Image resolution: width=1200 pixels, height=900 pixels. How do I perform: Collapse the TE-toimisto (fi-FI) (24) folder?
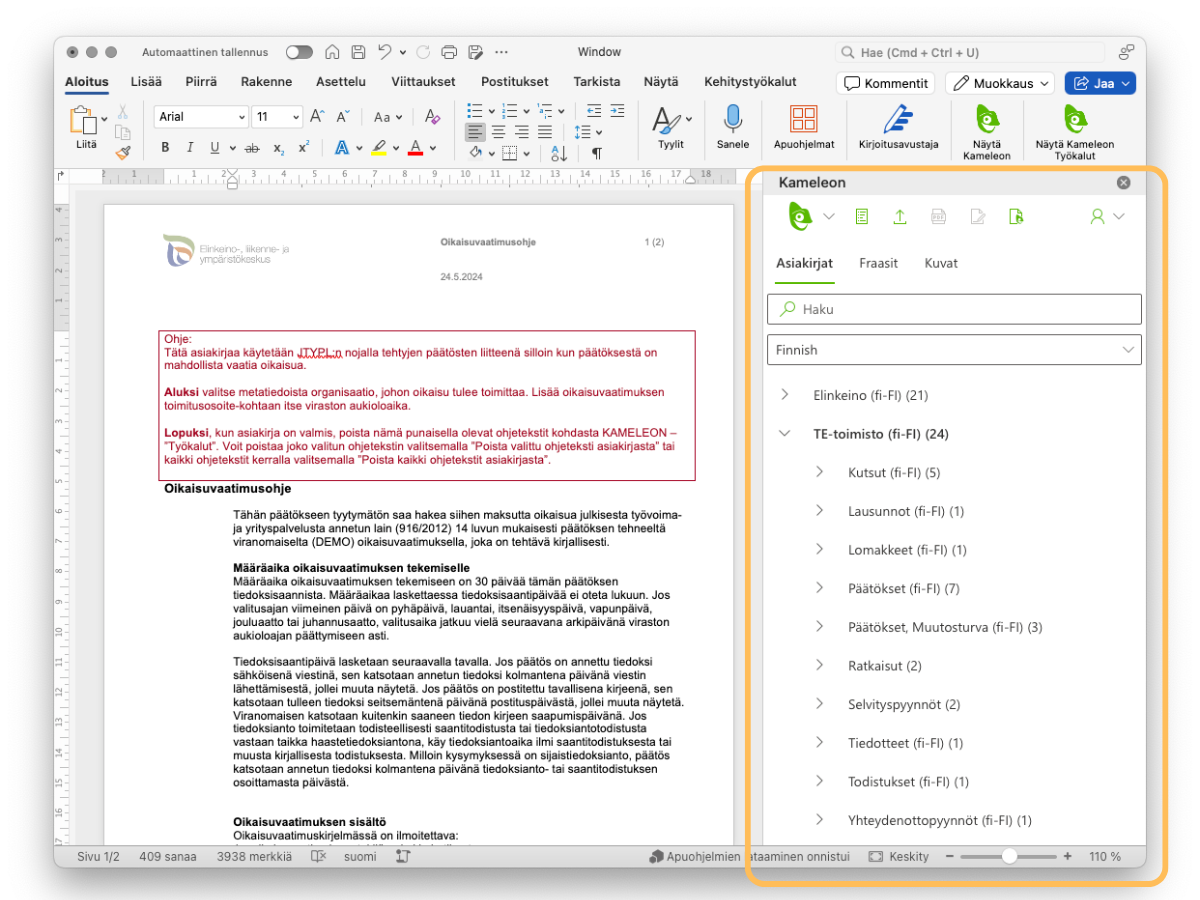[x=785, y=434]
